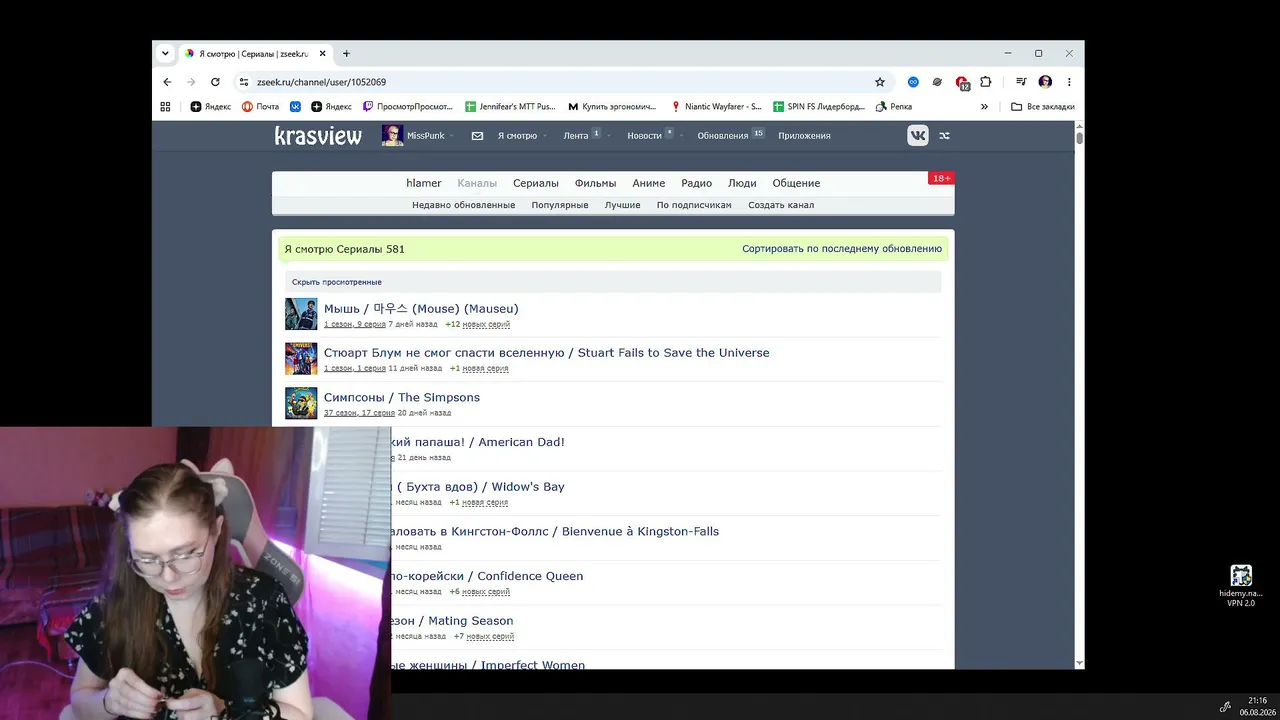This screenshot has height=720, width=1280.
Task: Go back to the previous page
Action: pyautogui.click(x=167, y=82)
